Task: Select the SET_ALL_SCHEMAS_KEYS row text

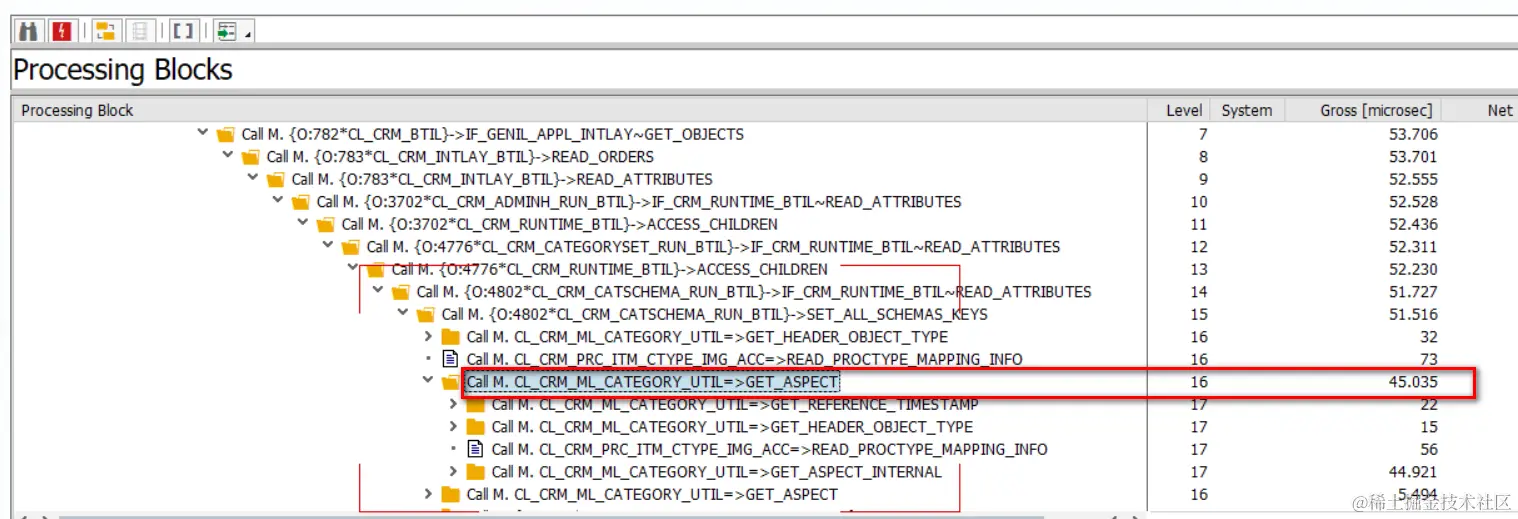Action: [715, 314]
